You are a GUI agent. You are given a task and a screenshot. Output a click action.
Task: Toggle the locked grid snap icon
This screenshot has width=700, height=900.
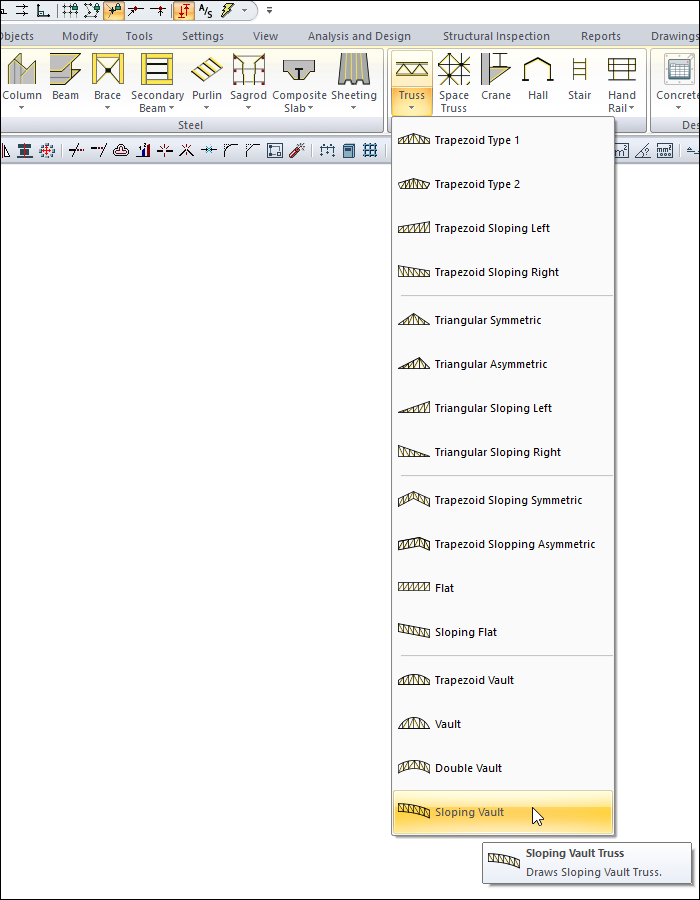click(70, 10)
